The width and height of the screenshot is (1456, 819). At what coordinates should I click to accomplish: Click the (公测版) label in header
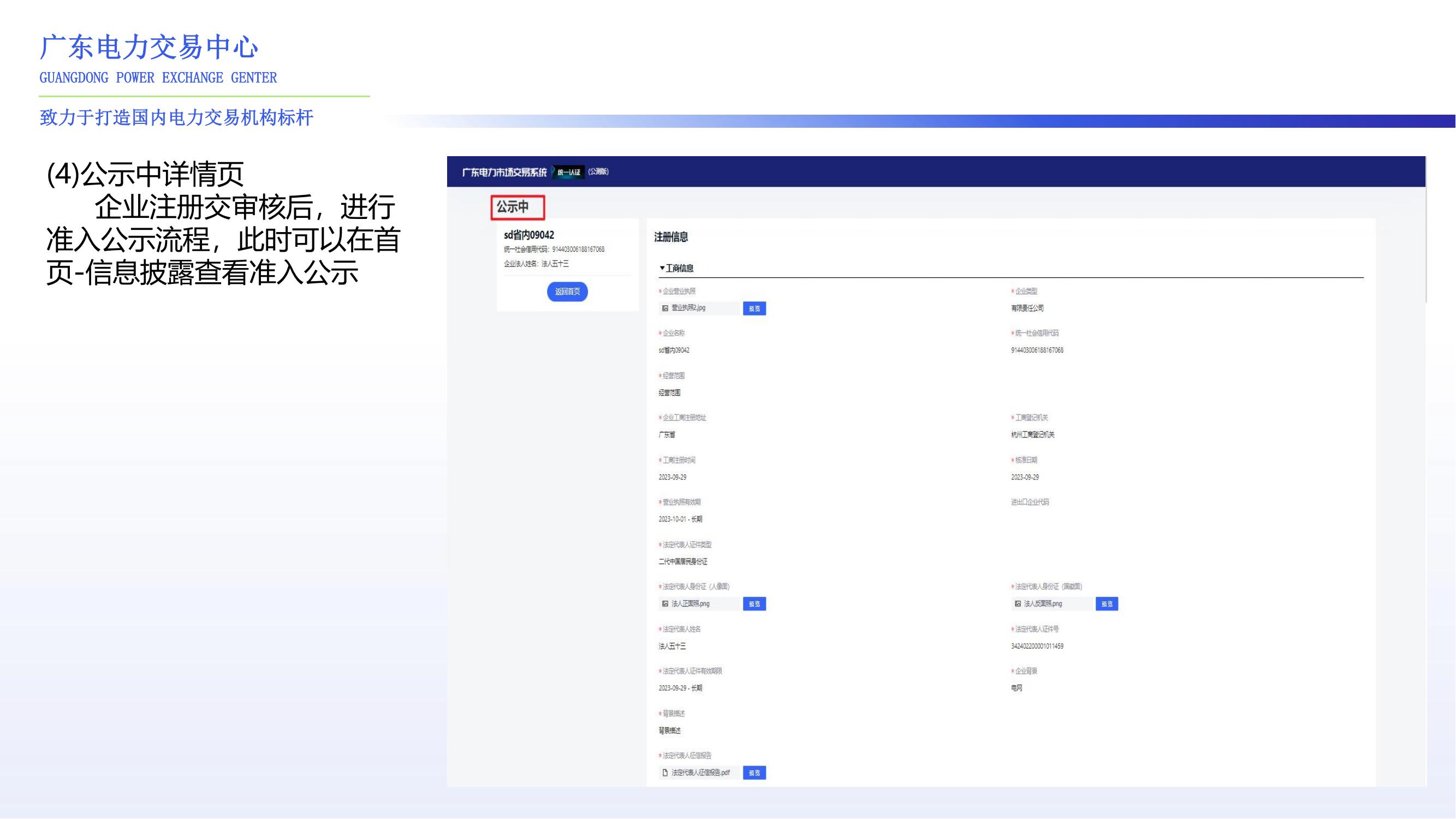pos(598,171)
